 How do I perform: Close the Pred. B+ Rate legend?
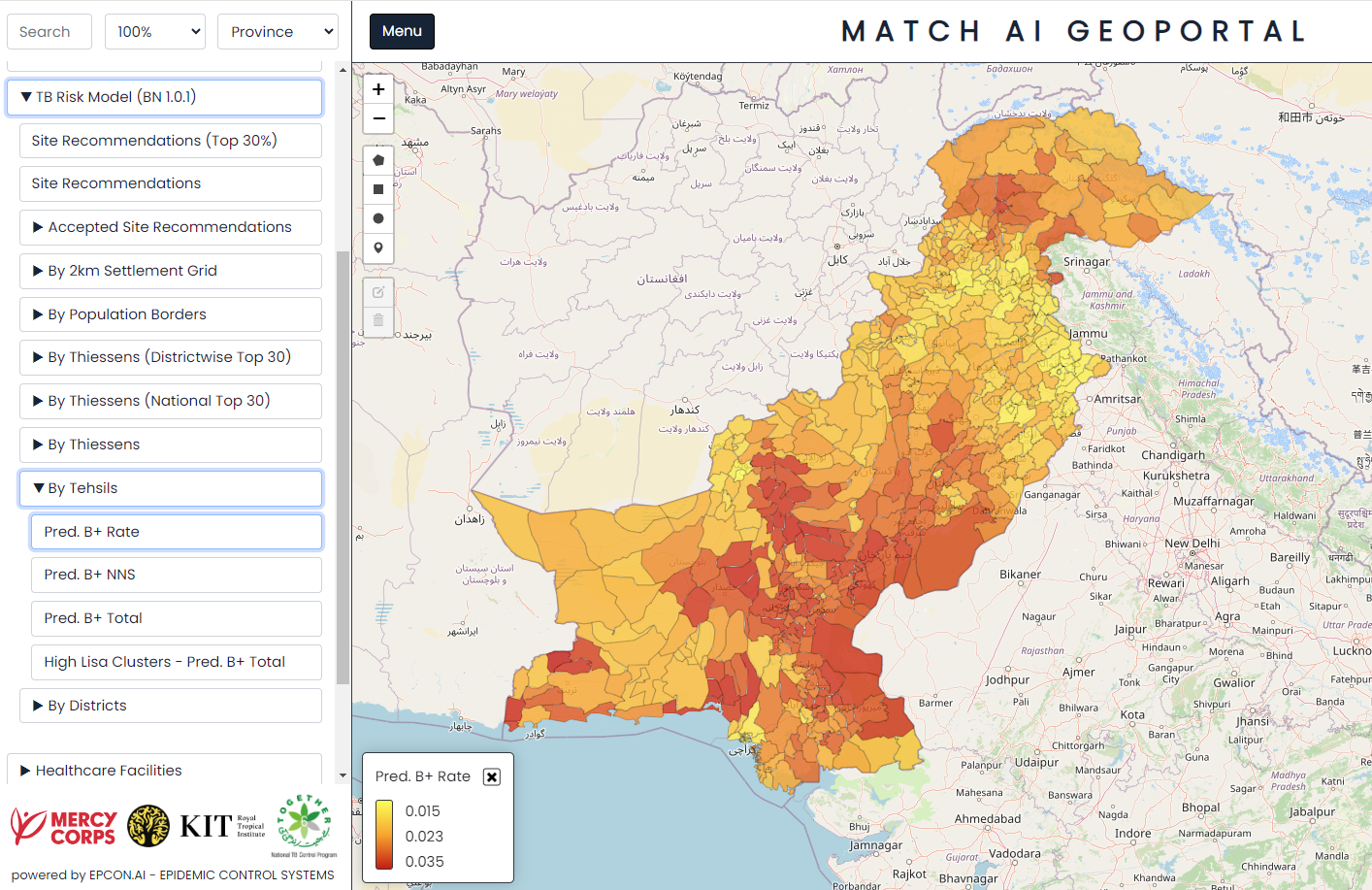pos(492,776)
